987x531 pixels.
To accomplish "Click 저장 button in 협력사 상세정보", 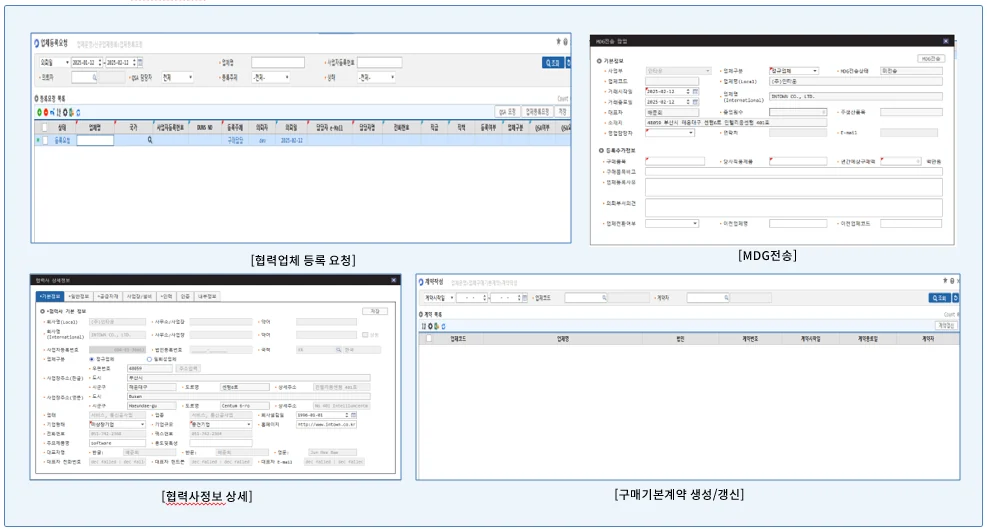I will click(375, 311).
